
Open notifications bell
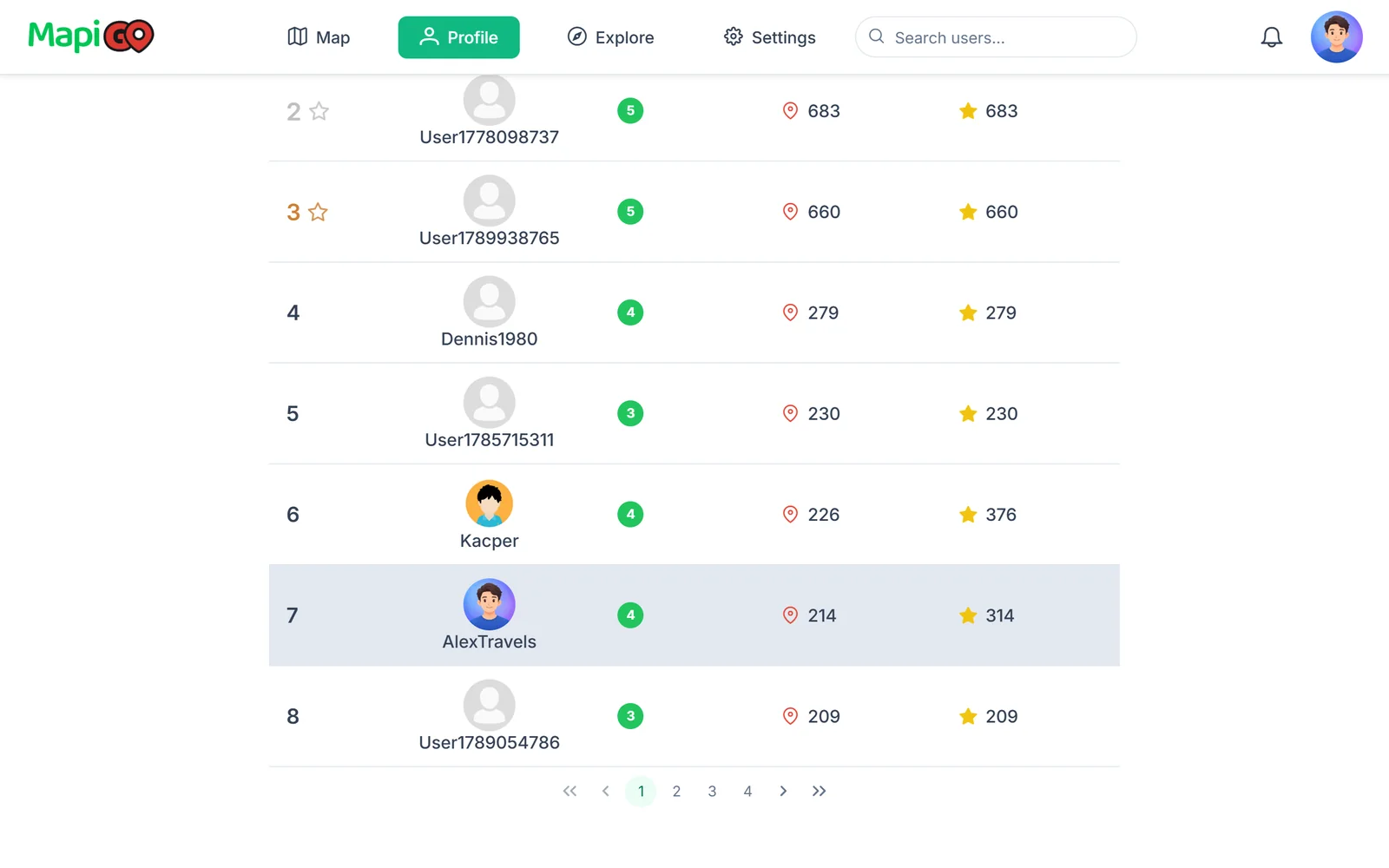1272,37
